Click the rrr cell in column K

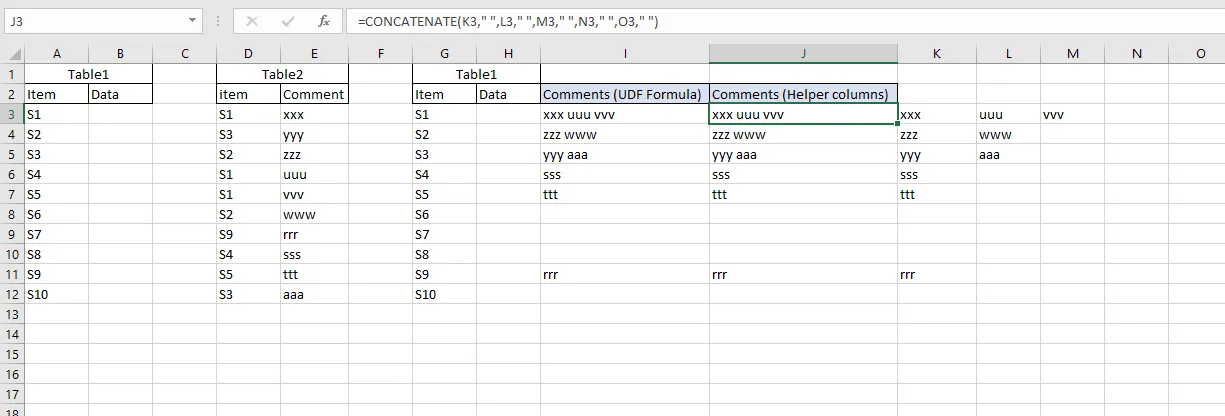coord(936,275)
